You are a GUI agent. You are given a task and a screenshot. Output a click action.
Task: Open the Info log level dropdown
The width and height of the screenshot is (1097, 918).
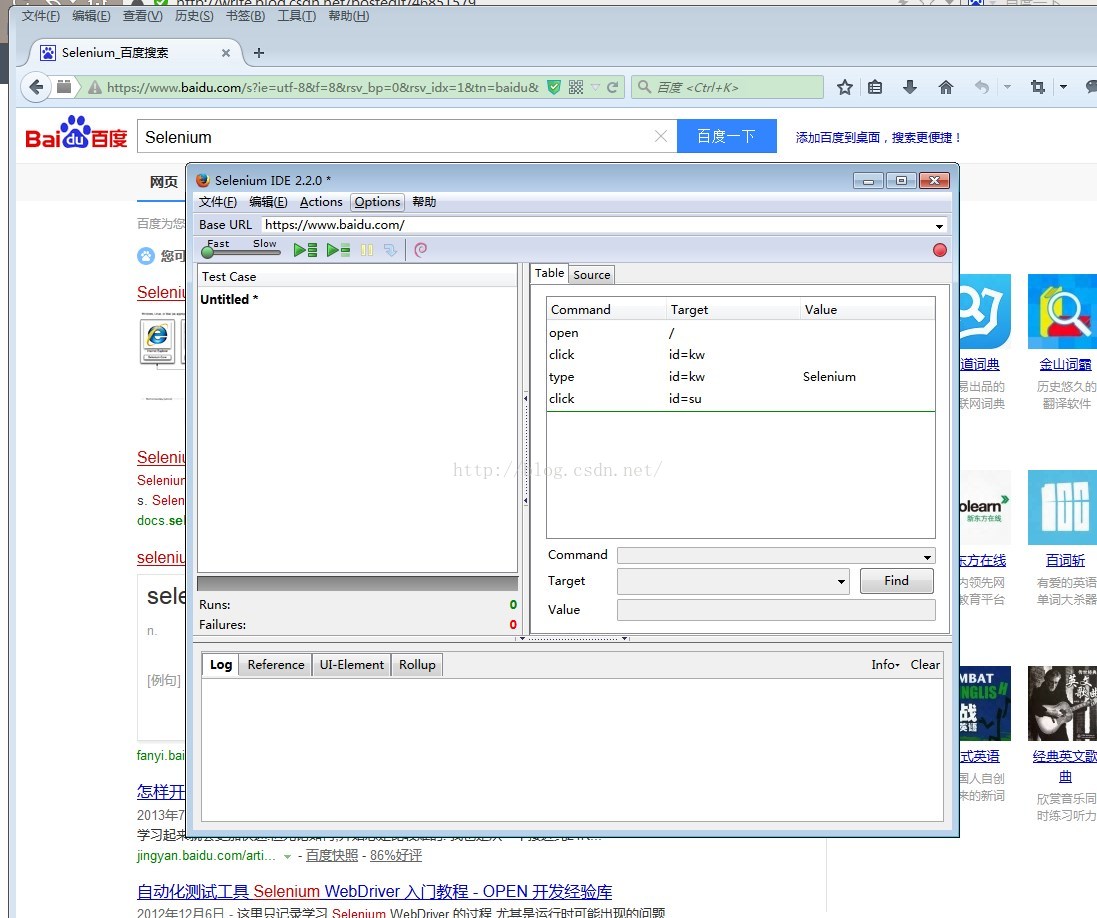click(x=885, y=665)
